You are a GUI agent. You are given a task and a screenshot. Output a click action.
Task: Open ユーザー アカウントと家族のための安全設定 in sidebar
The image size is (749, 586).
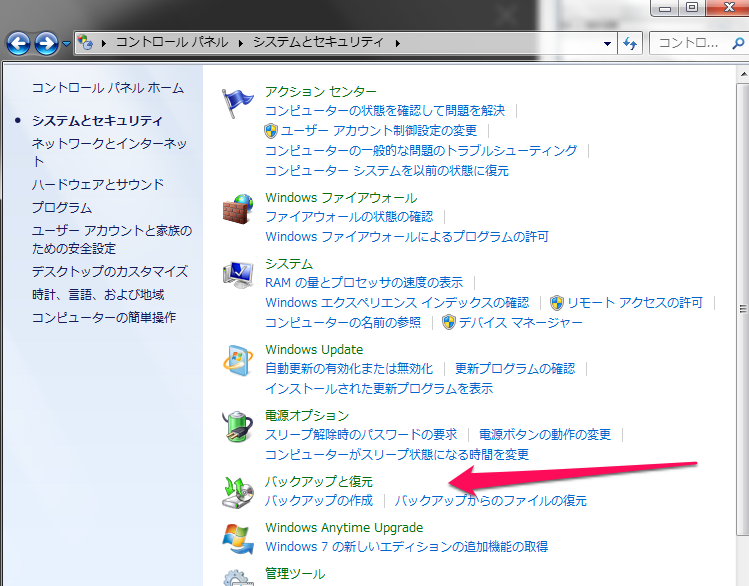(112, 240)
